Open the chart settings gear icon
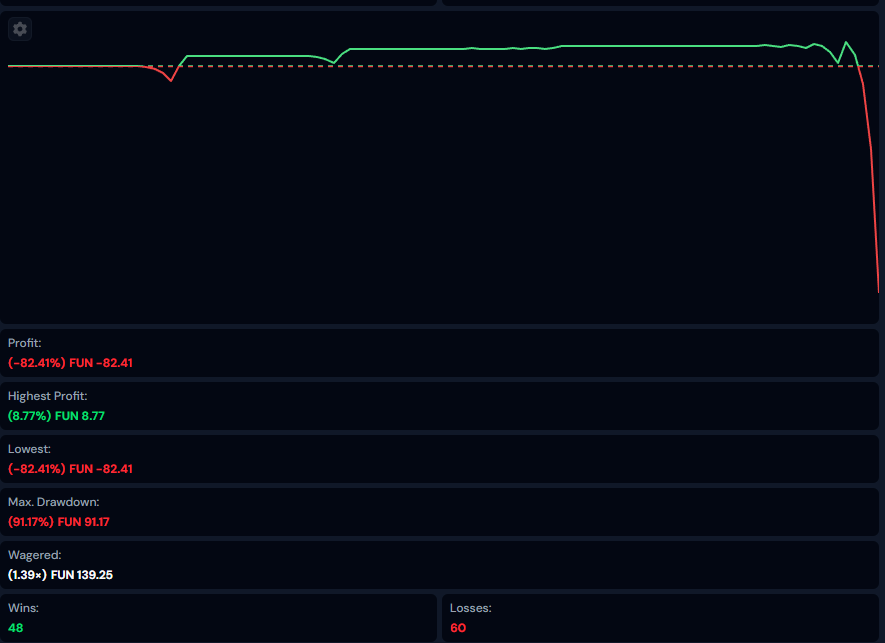This screenshot has width=885, height=643. pos(20,29)
